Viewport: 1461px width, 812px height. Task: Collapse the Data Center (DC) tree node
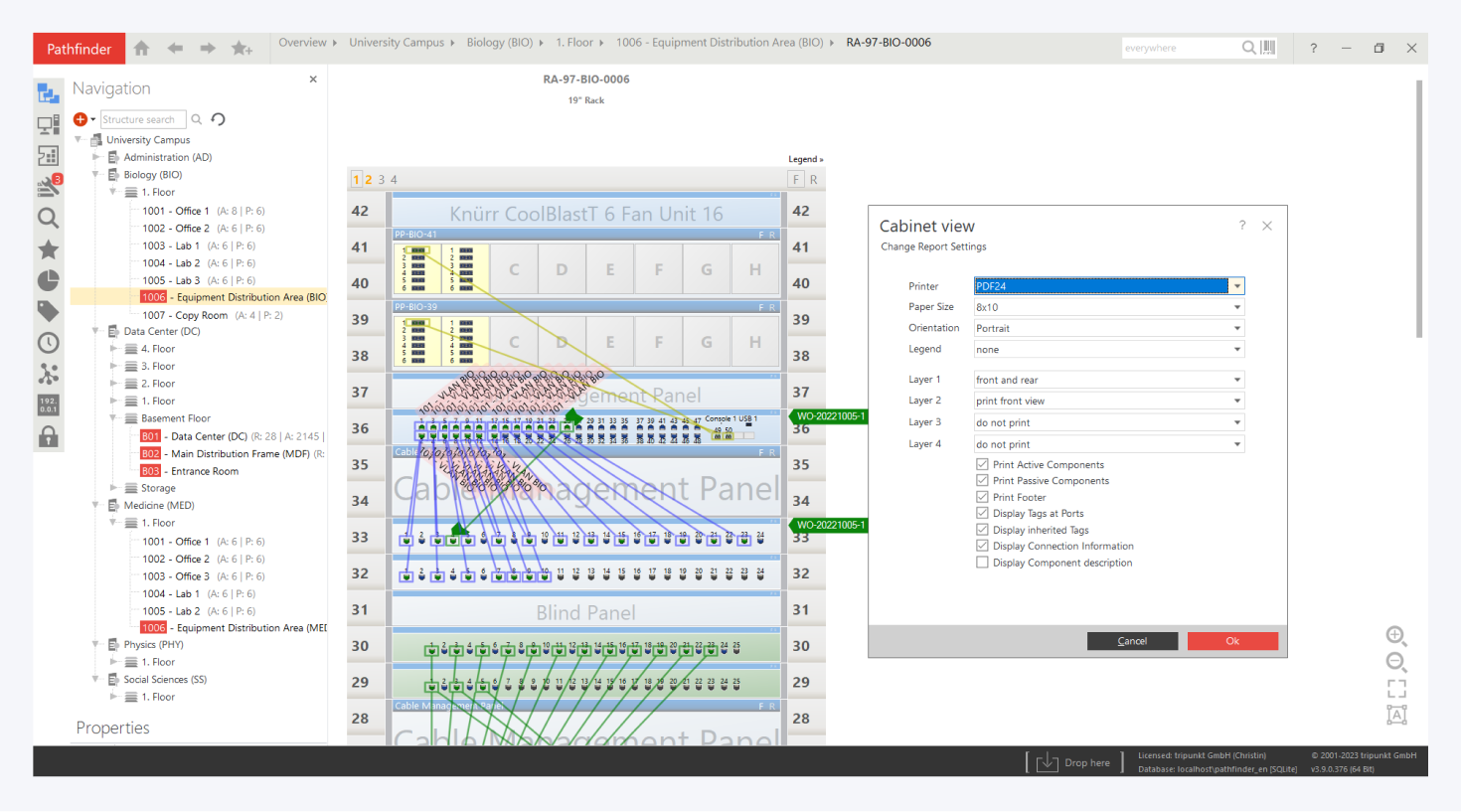click(x=96, y=332)
